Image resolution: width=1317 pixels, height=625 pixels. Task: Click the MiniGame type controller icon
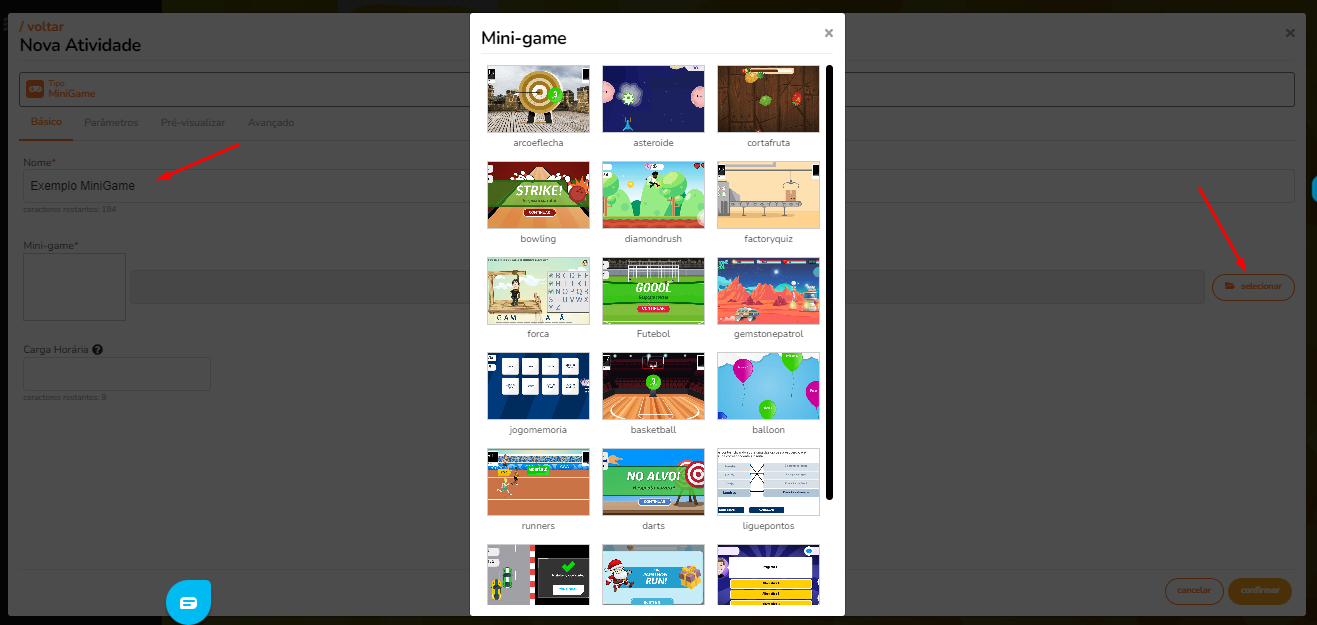[35, 89]
